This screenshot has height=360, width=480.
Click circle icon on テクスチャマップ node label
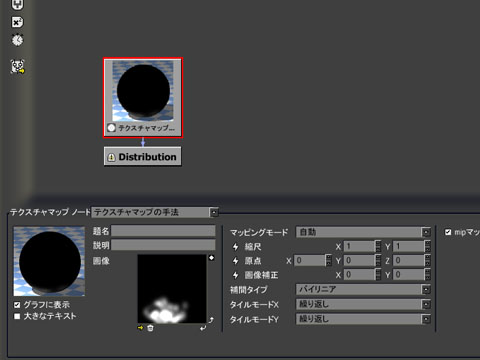tap(111, 128)
